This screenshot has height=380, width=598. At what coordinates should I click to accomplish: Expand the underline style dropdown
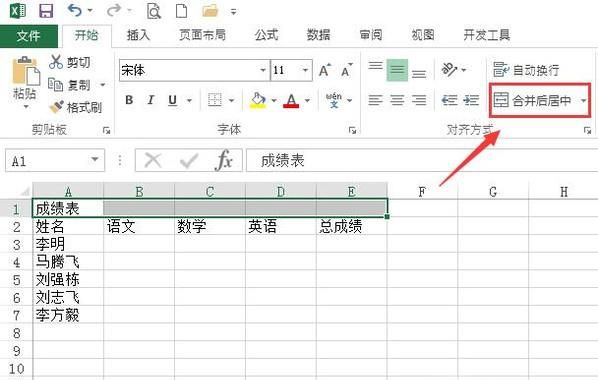[189, 100]
